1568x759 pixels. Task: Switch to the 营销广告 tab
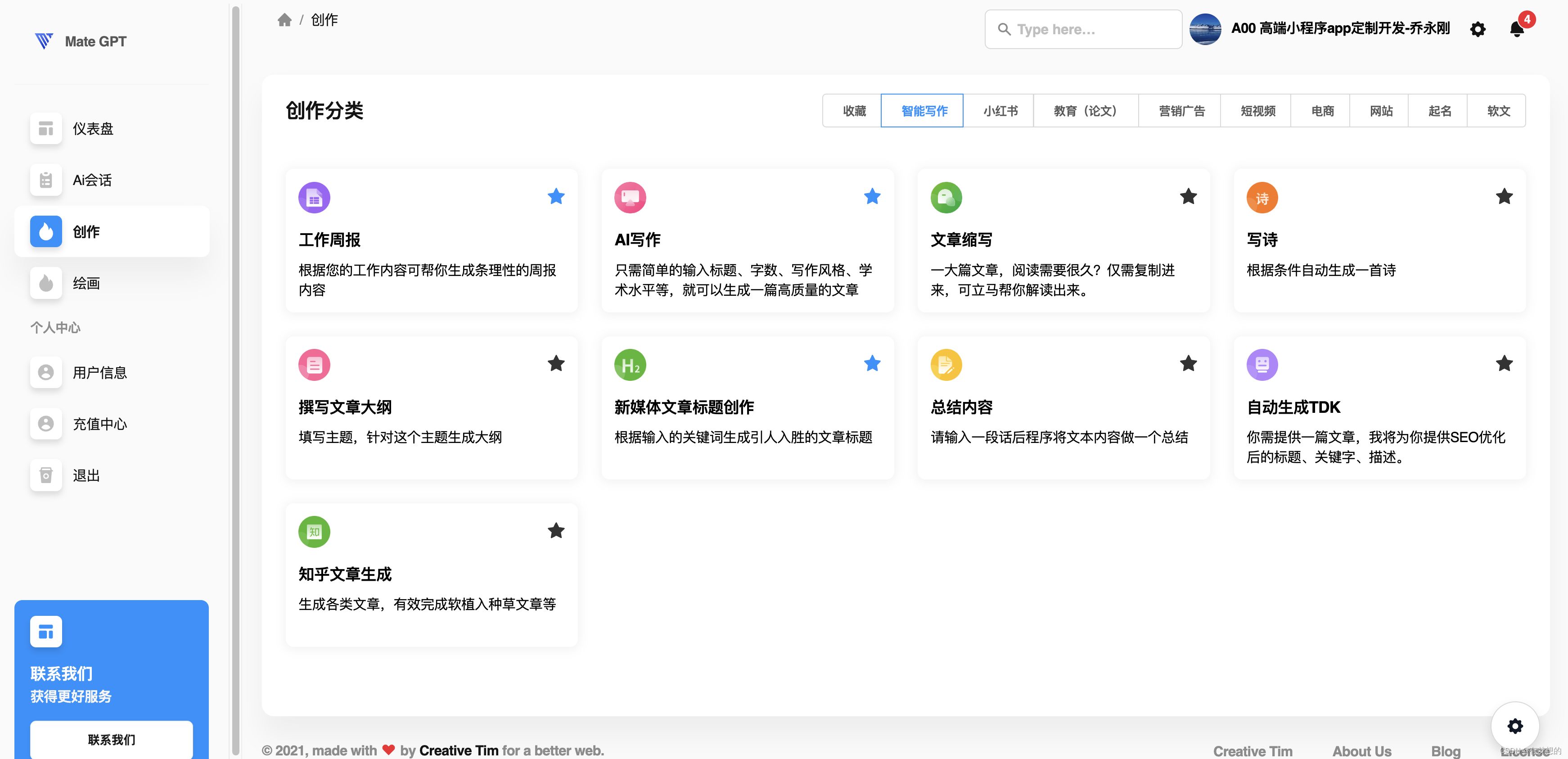[x=1180, y=111]
